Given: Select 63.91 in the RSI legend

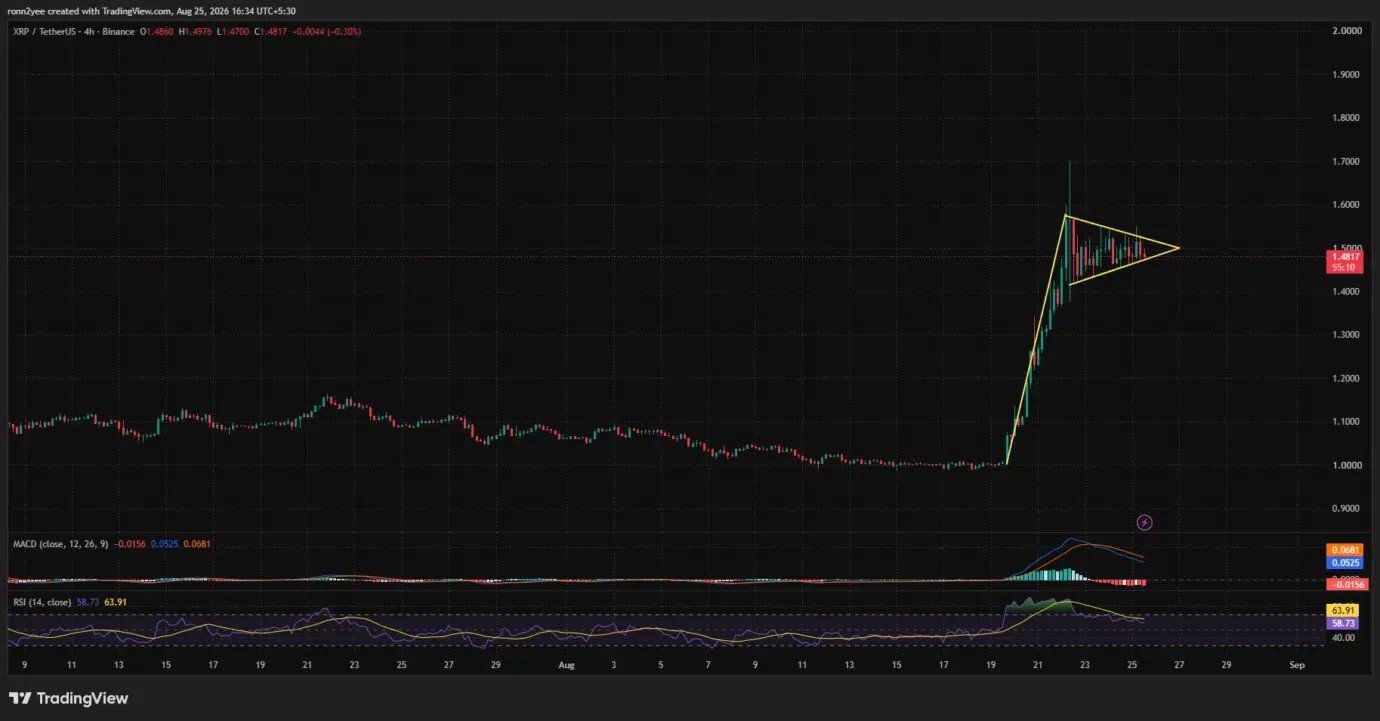Looking at the screenshot, I should (x=114, y=602).
